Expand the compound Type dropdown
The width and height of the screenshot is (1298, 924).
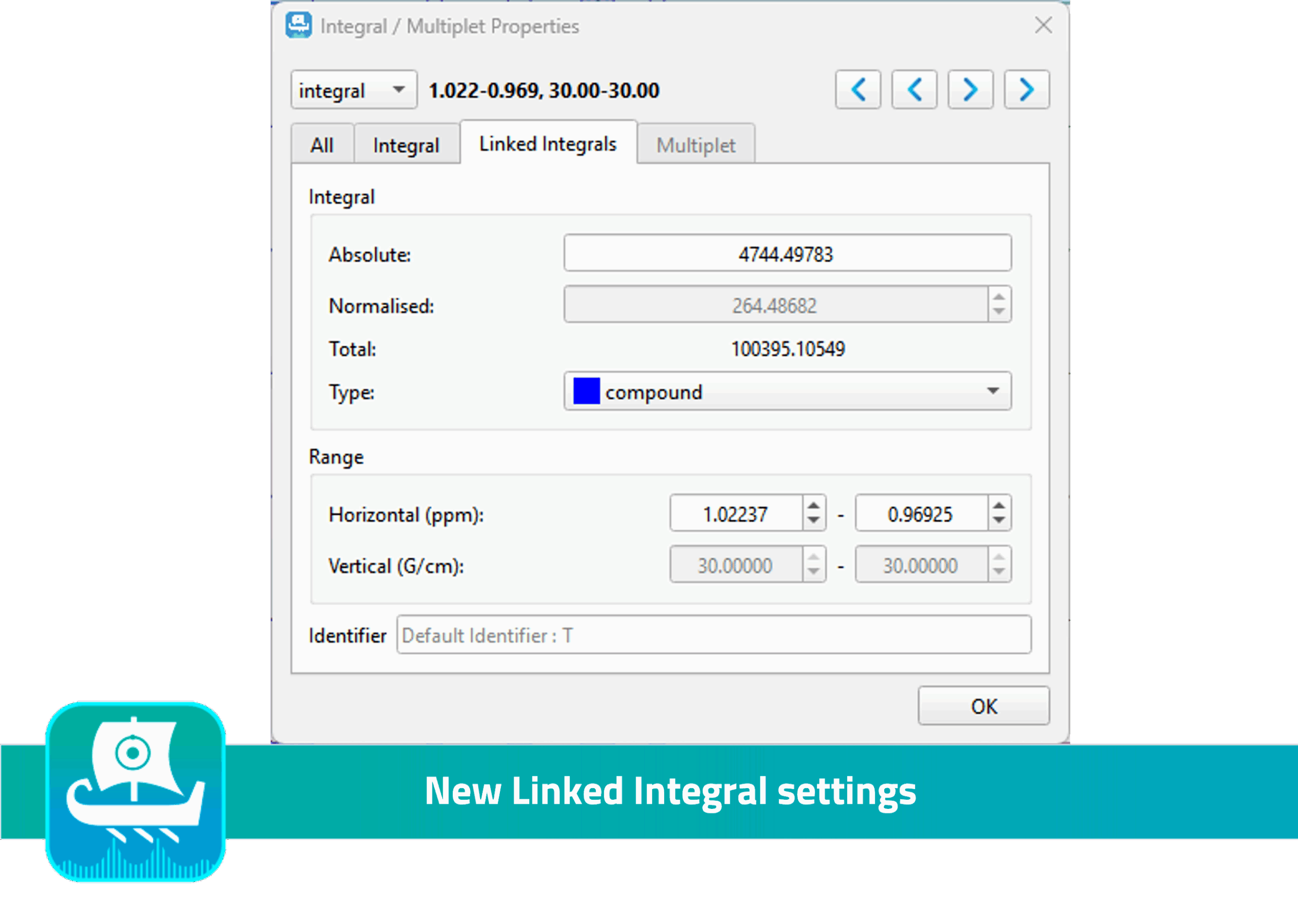point(993,391)
